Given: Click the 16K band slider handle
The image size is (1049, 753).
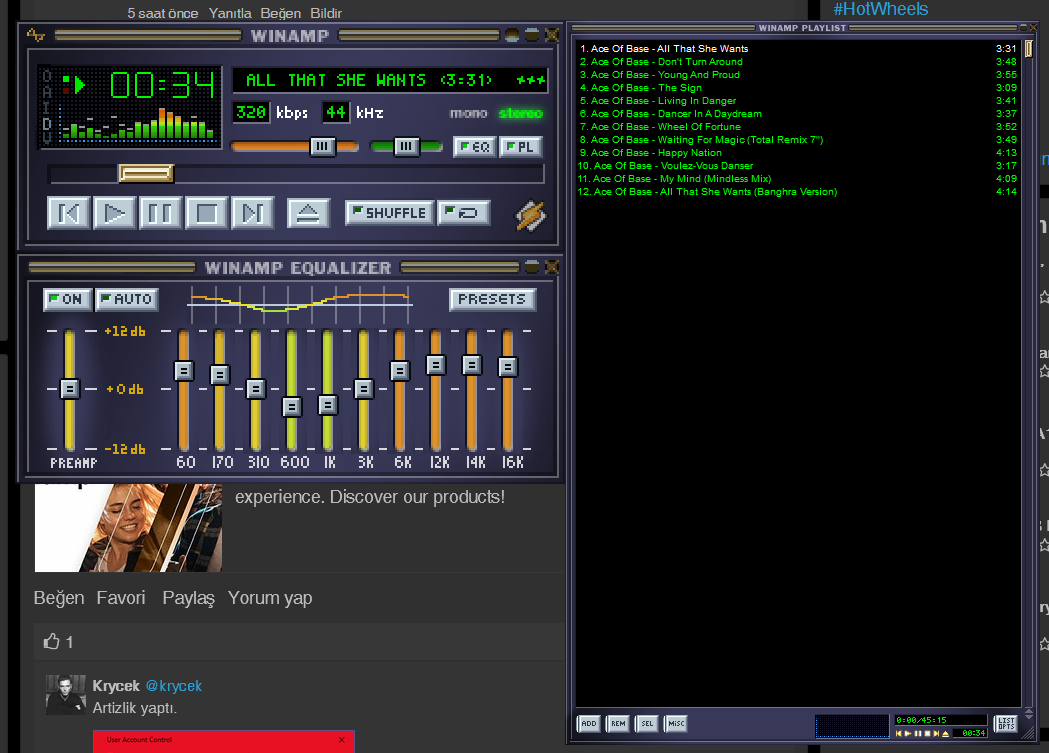Looking at the screenshot, I should tap(508, 366).
